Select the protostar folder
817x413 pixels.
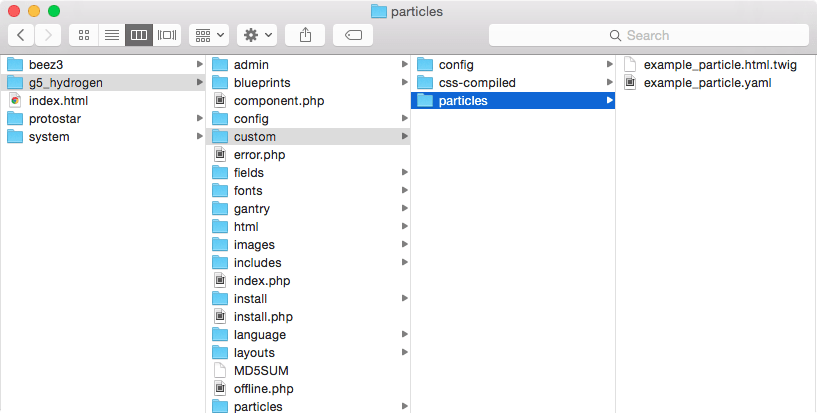103,119
